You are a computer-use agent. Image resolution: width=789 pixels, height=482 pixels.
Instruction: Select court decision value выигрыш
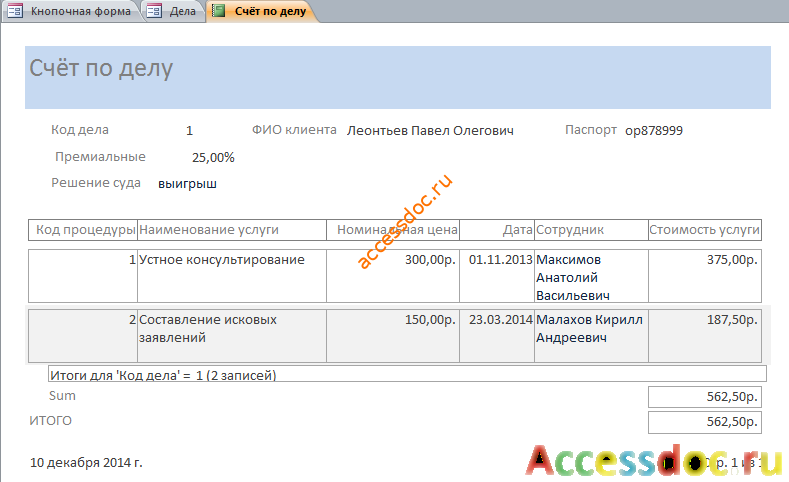tap(187, 184)
